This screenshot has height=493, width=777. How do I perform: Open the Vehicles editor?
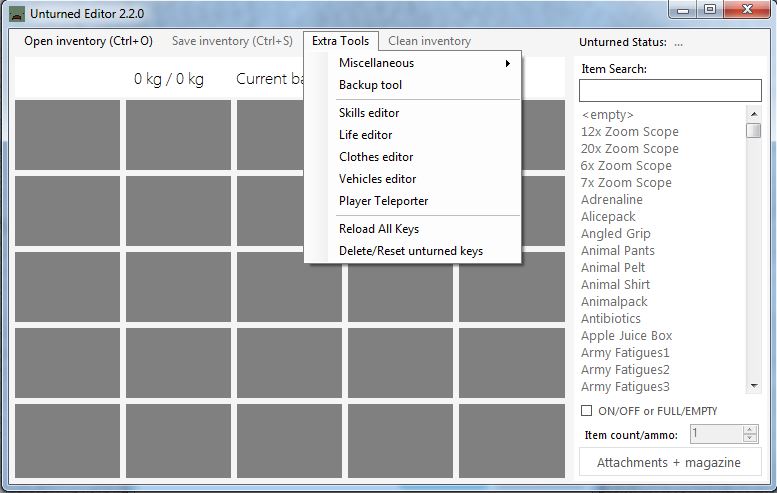tap(413, 179)
